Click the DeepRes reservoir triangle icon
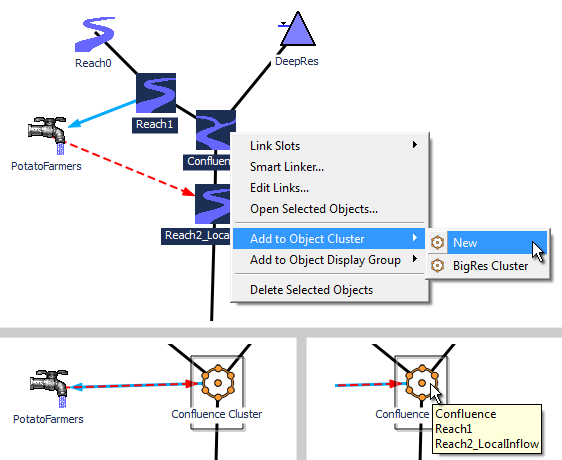Viewport: 562px width, 460px height. coord(297,29)
